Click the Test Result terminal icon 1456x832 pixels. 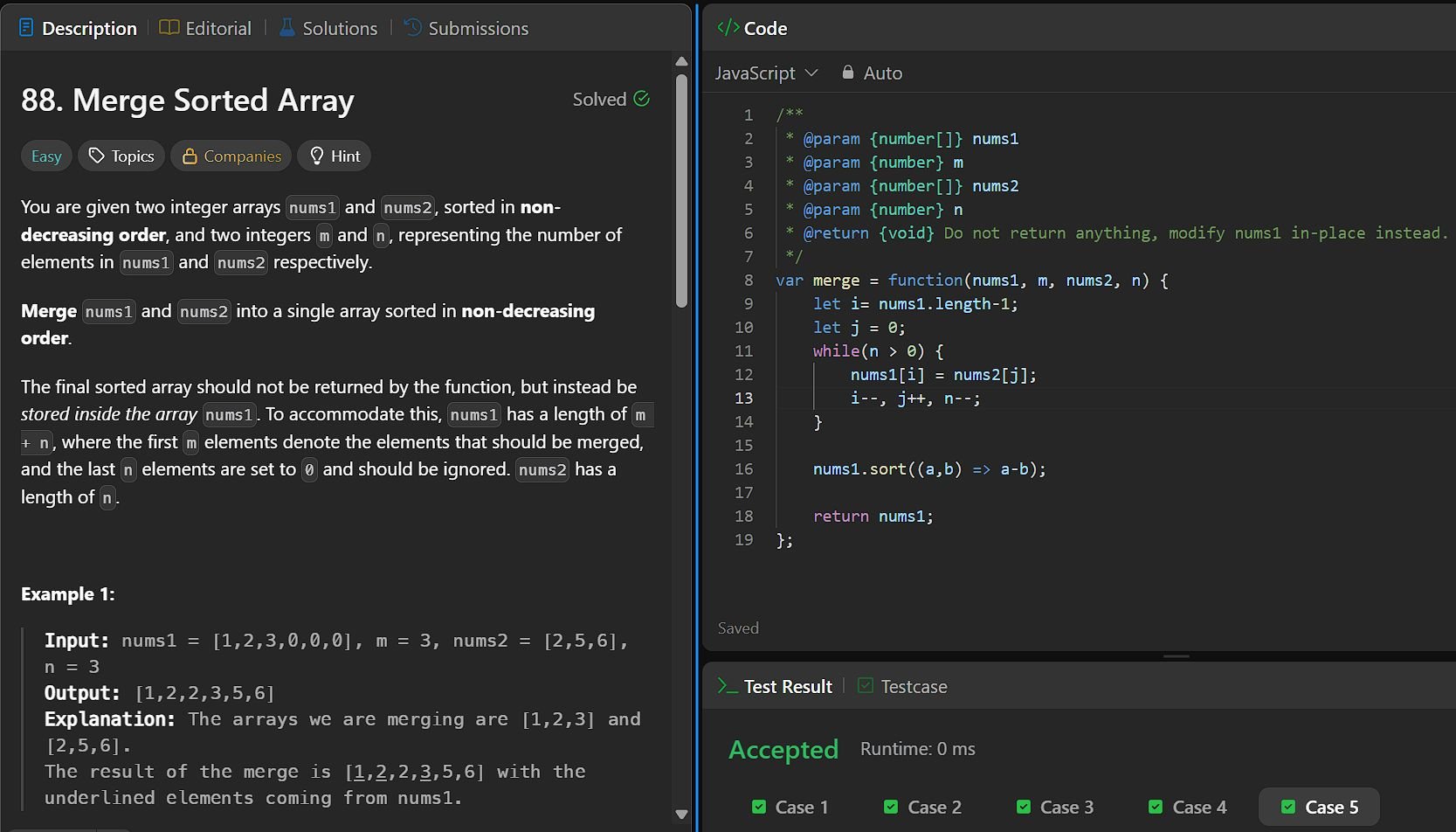pyautogui.click(x=727, y=686)
